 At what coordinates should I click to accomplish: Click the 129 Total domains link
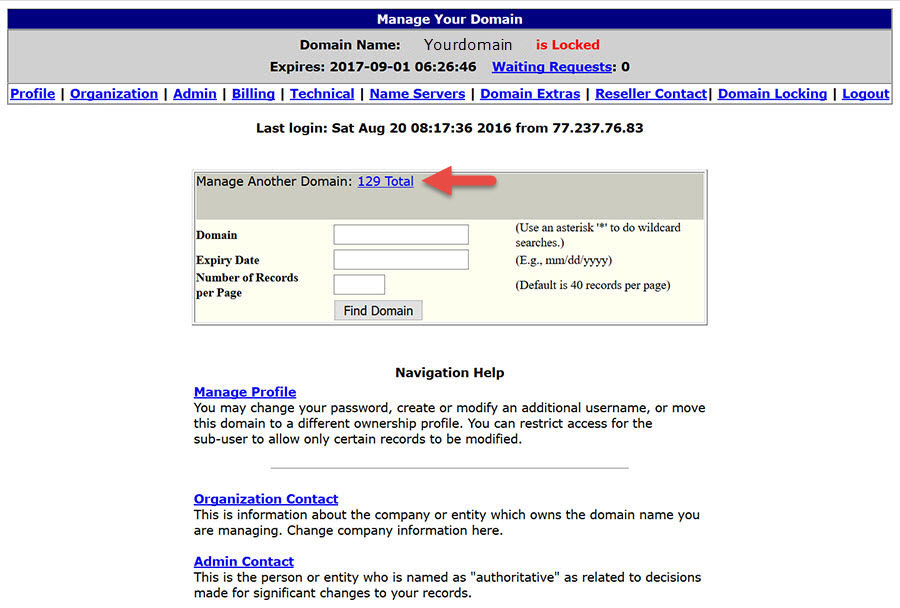(x=385, y=182)
